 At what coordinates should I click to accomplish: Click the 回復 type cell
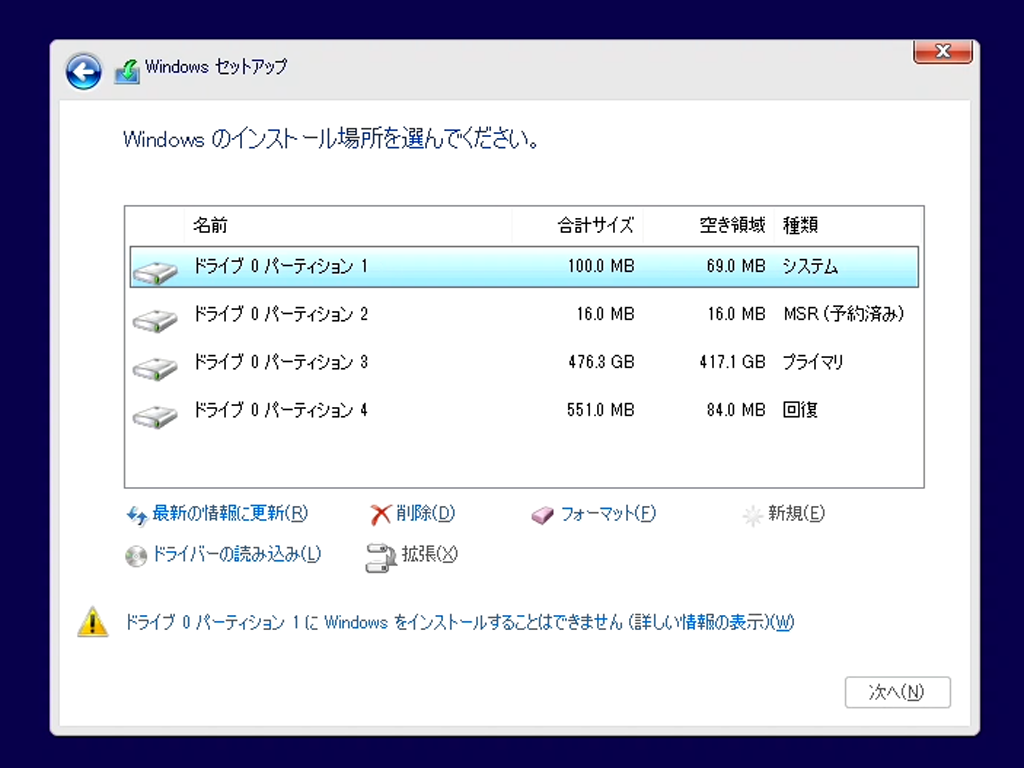(800, 410)
